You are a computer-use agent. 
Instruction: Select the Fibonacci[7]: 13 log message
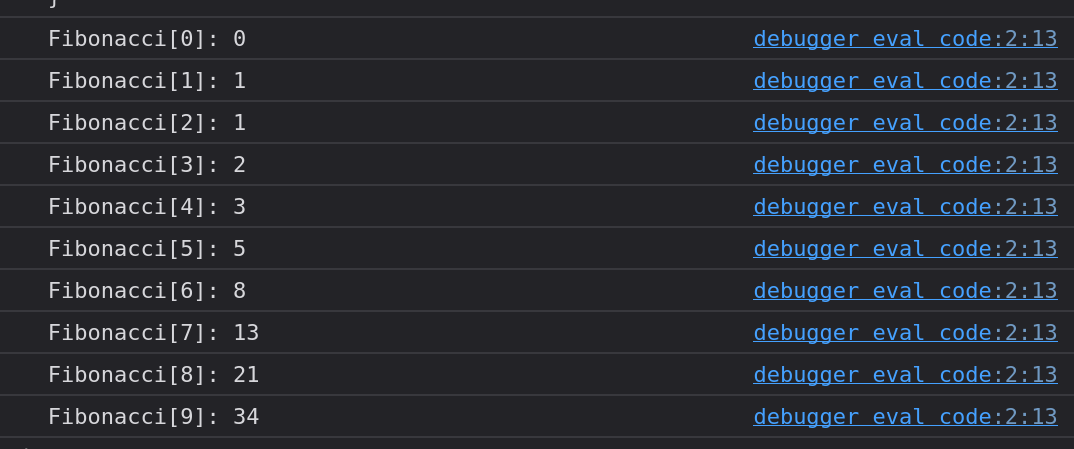pos(153,333)
